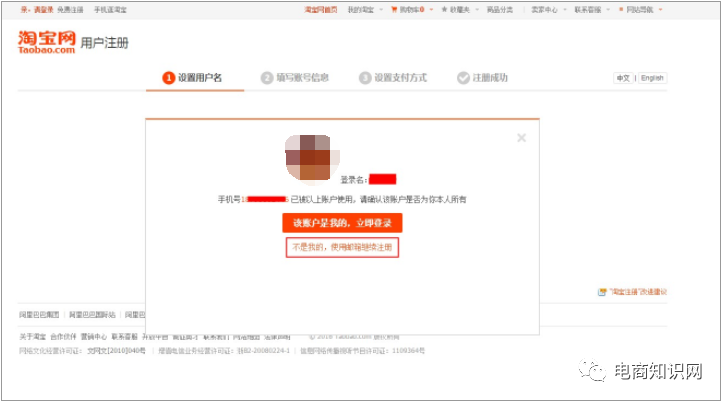Open 合作伙伴 footer link
The image size is (726, 403).
[63, 337]
